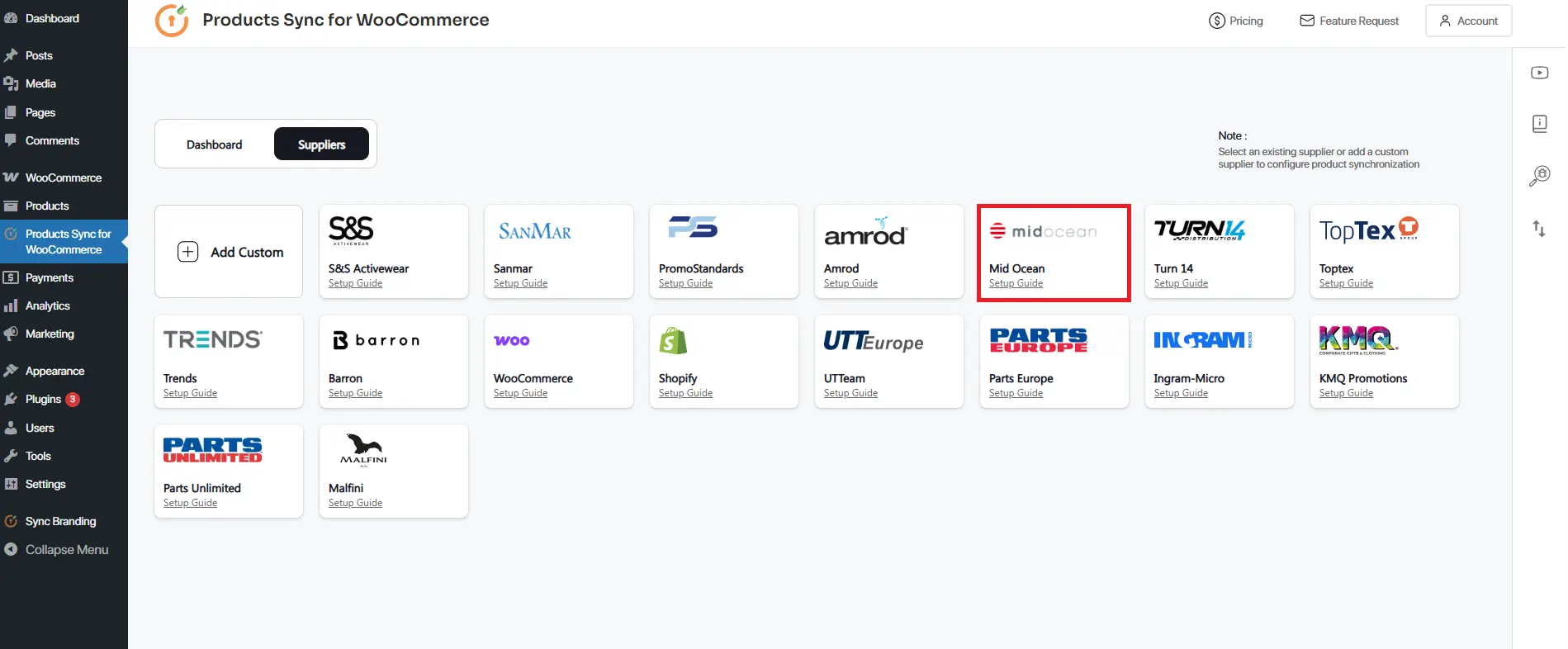This screenshot has width=1568, height=649.
Task: Click the S&S Activewear logo
Action: point(351,230)
